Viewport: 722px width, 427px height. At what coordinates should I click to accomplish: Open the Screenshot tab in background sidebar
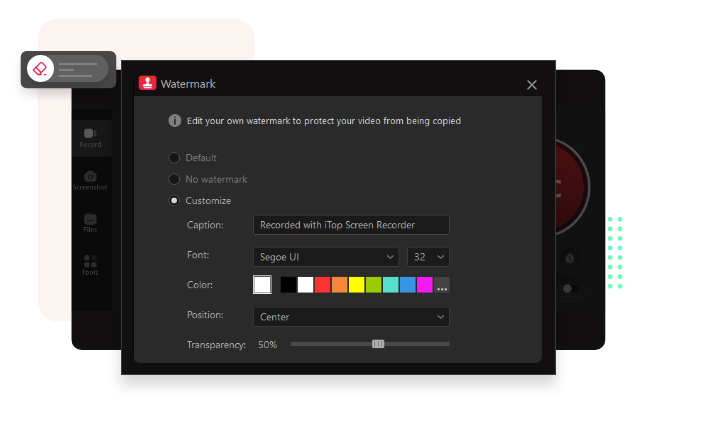pyautogui.click(x=90, y=181)
